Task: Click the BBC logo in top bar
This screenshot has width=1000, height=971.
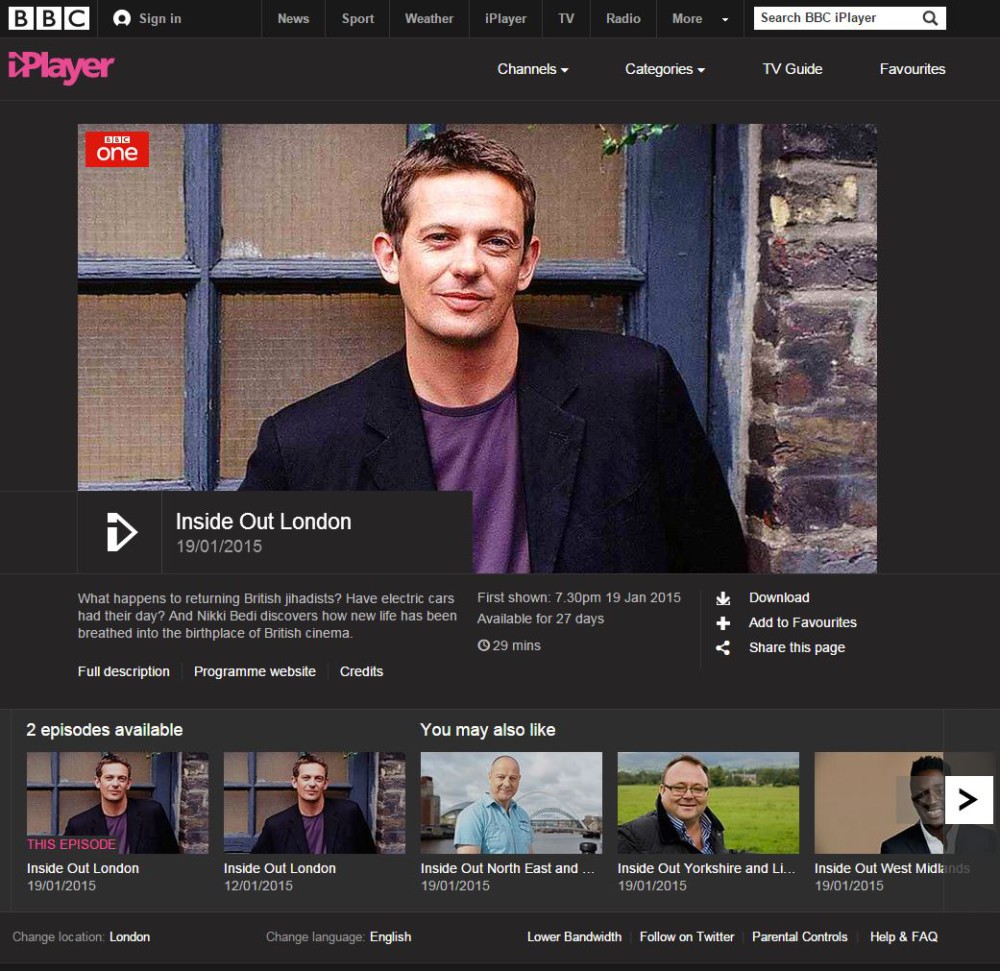Action: tap(49, 18)
